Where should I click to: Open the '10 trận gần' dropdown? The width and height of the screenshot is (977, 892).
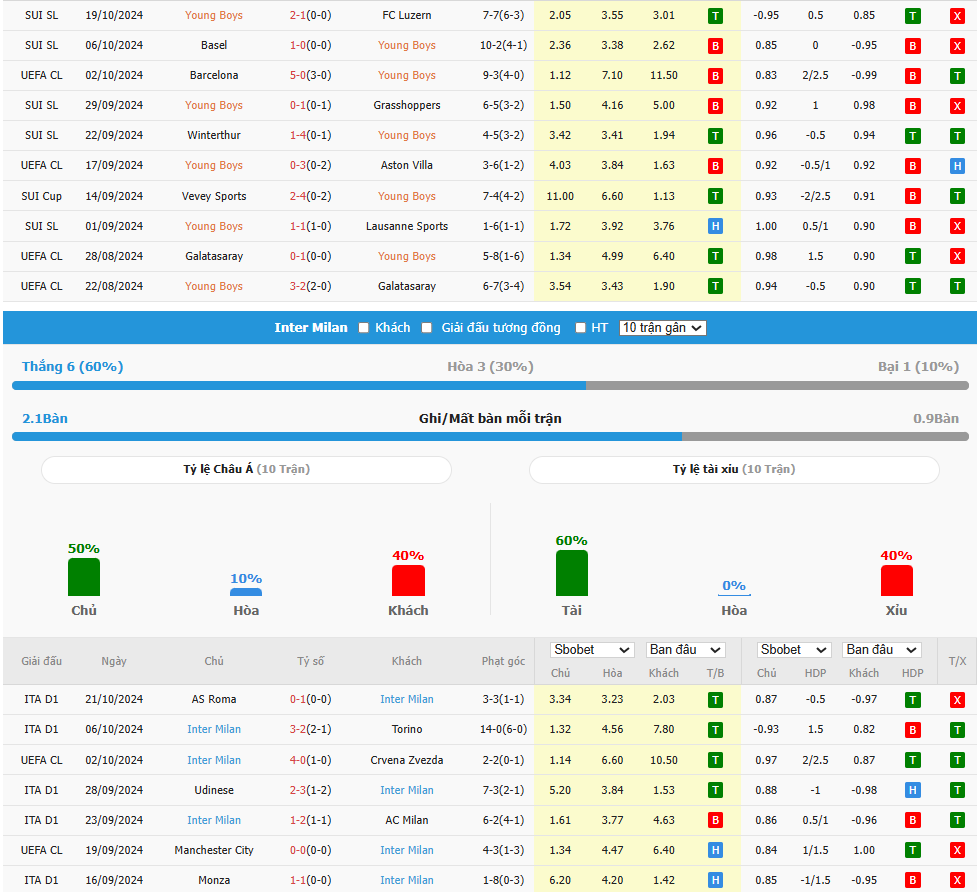pyautogui.click(x=662, y=328)
